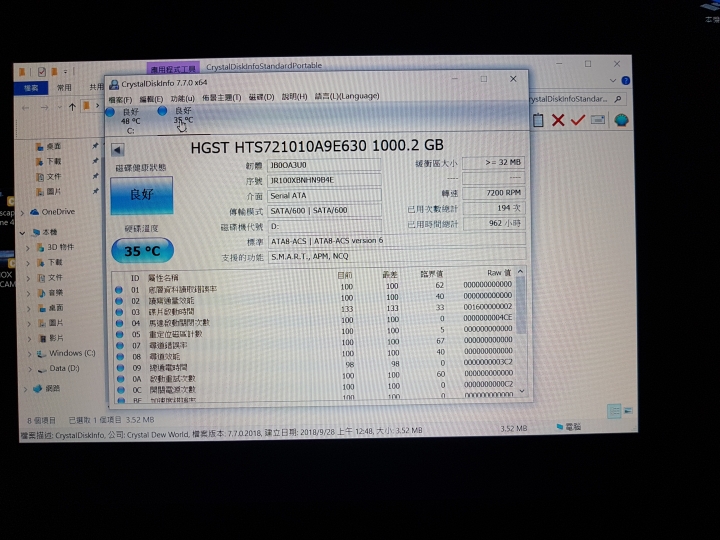The height and width of the screenshot is (540, 720).
Task: Click the SATA/600 transfer mode field
Action: tap(324, 211)
